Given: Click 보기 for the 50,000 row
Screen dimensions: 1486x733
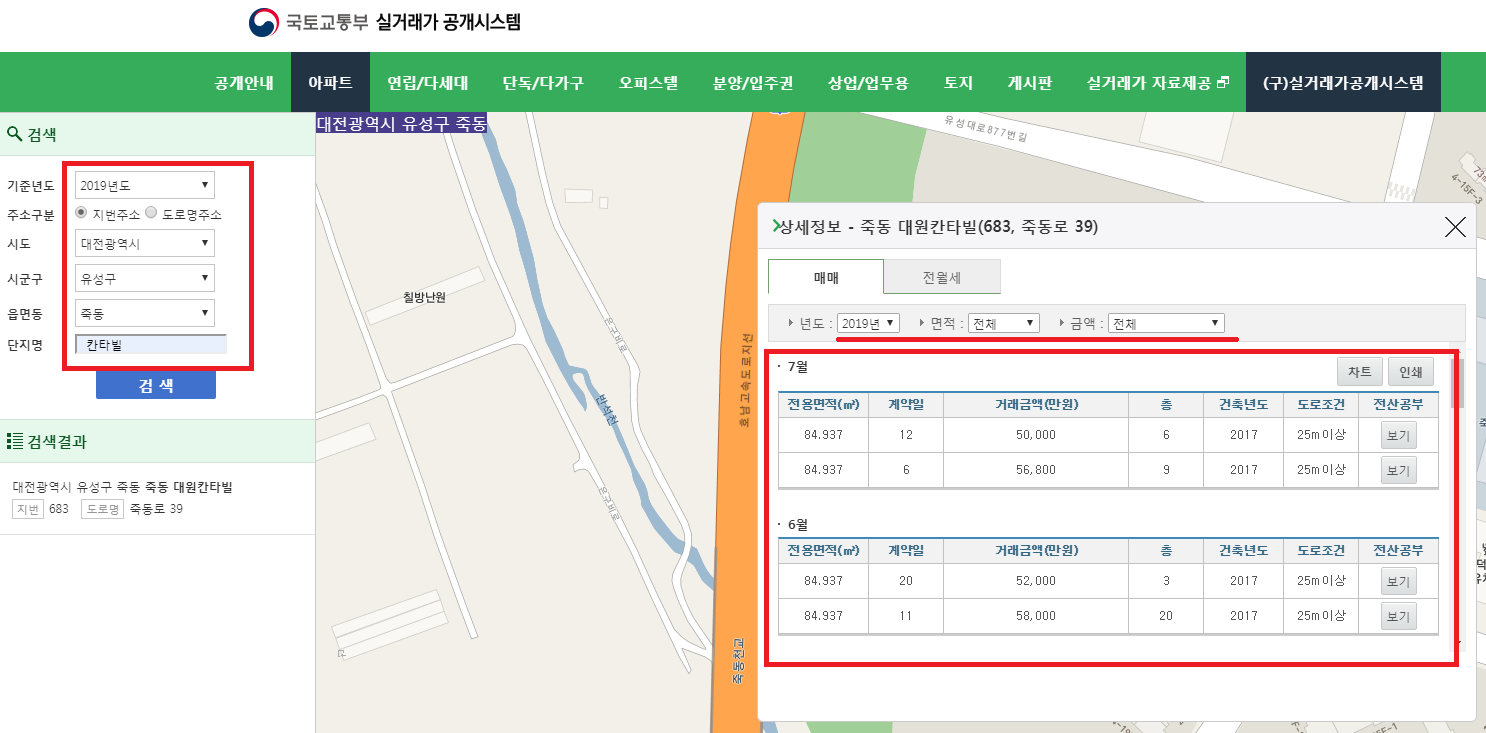Looking at the screenshot, I should [x=1398, y=435].
